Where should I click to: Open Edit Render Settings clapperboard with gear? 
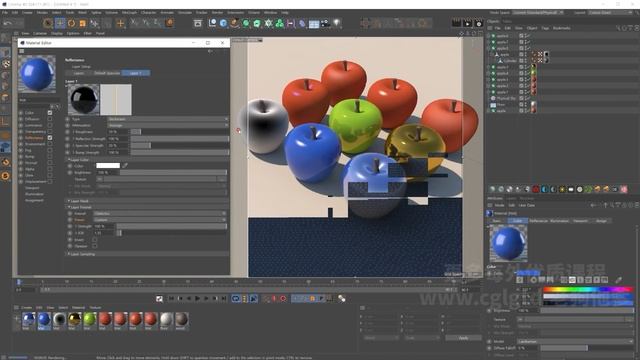479,23
